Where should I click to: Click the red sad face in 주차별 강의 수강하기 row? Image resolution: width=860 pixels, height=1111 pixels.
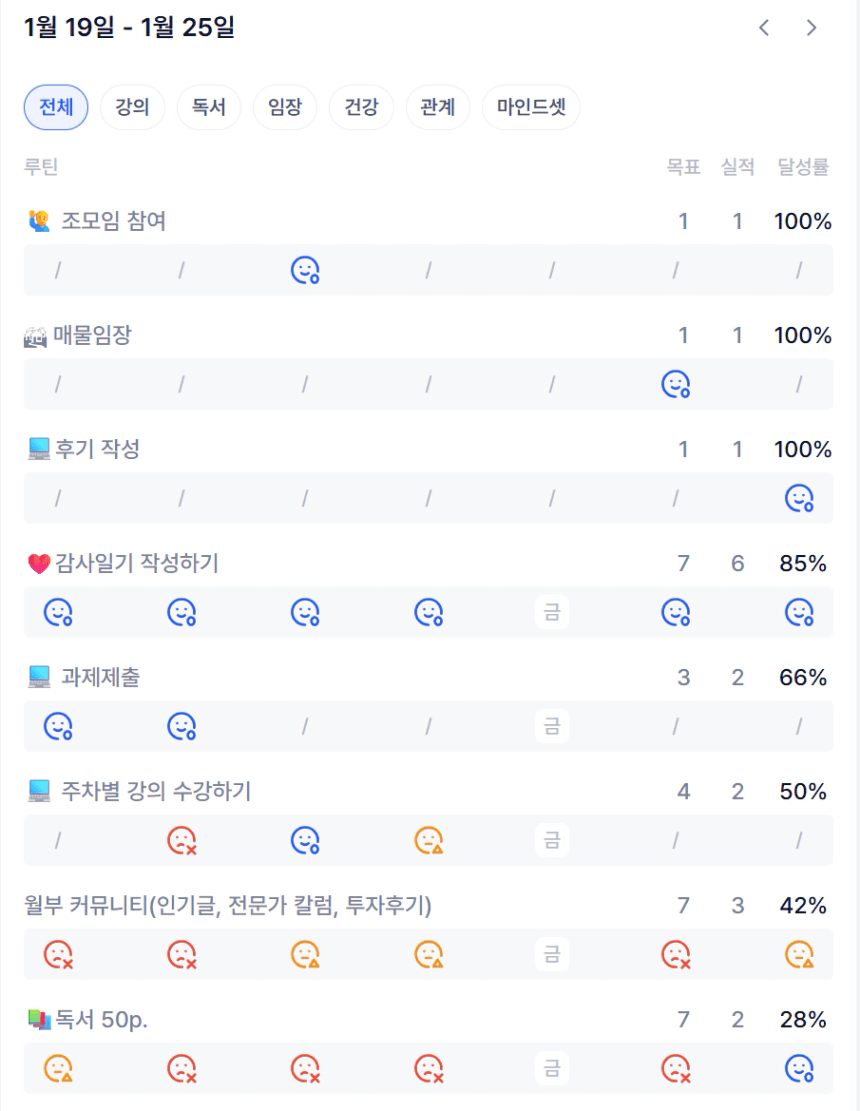(x=181, y=841)
